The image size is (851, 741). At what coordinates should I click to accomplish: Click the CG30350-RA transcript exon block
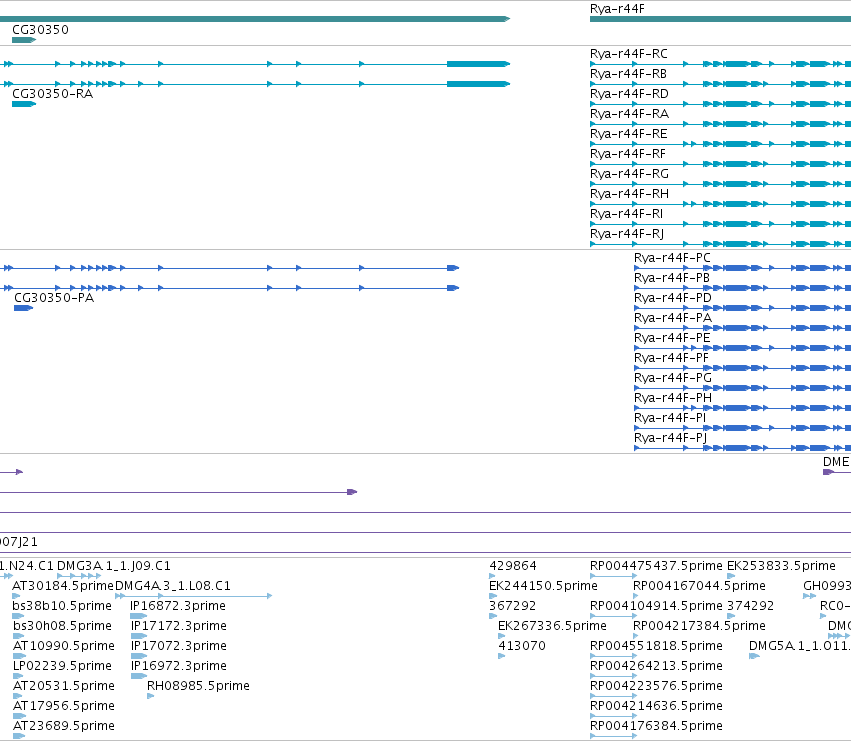coord(24,104)
